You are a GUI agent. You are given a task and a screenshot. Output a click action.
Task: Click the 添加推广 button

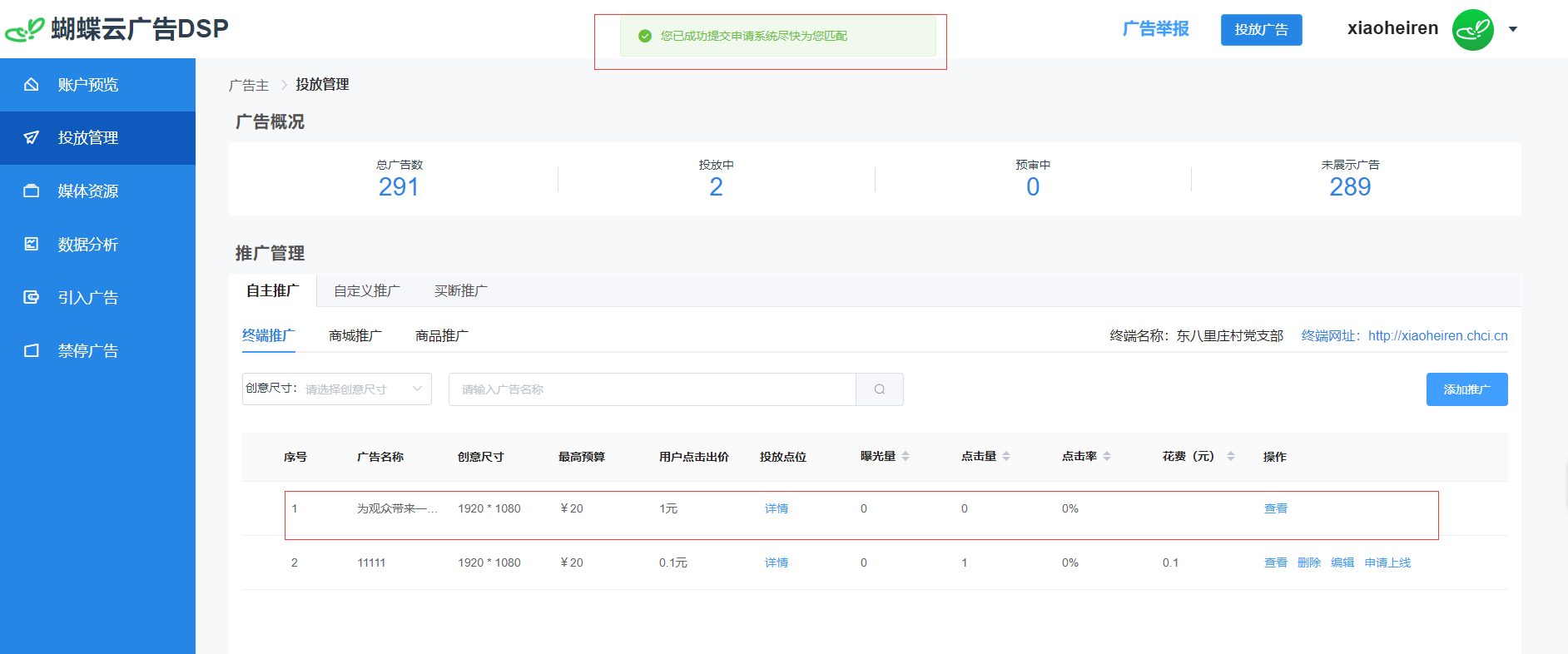coord(1466,389)
